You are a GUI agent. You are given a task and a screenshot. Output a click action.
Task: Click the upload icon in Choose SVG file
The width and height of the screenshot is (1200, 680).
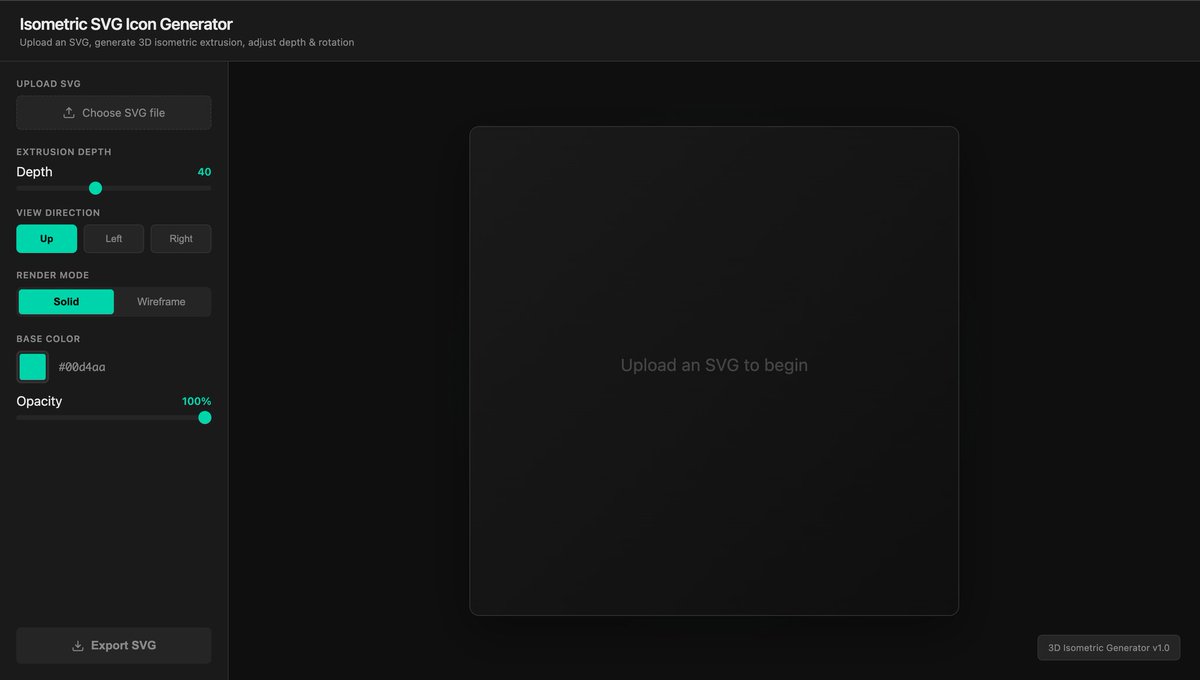(69, 113)
